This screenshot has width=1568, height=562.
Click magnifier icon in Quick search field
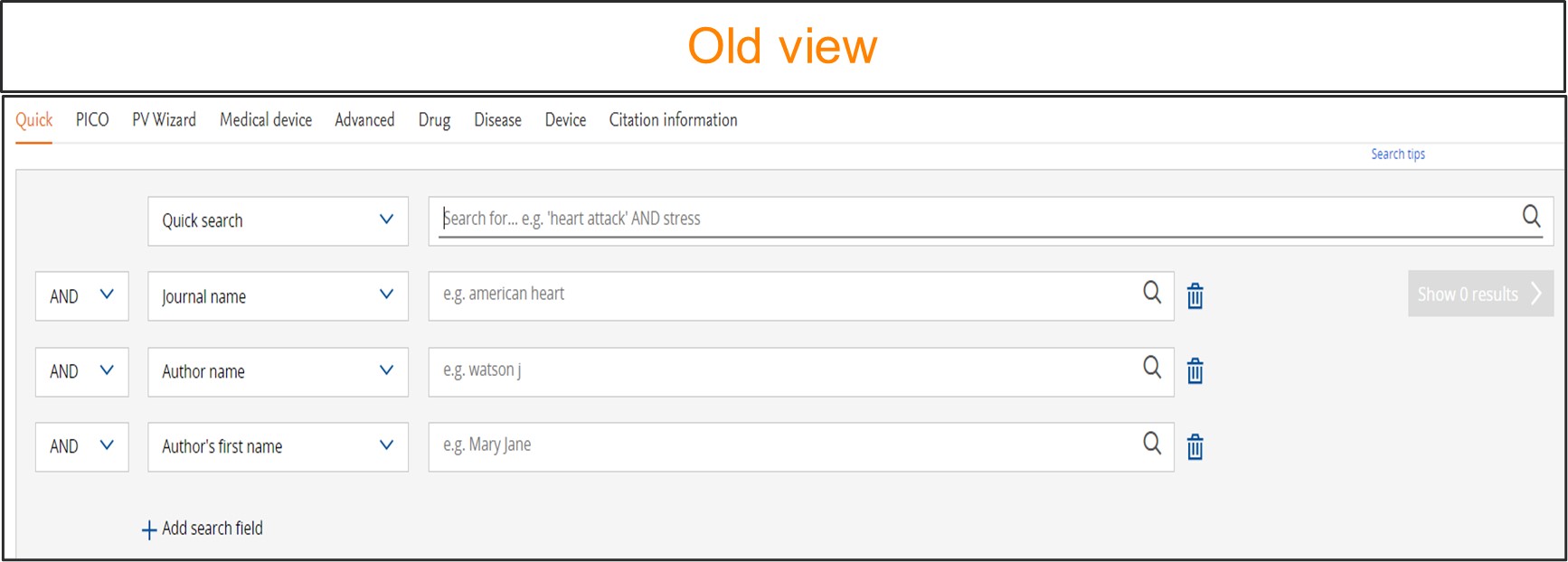point(1531,216)
